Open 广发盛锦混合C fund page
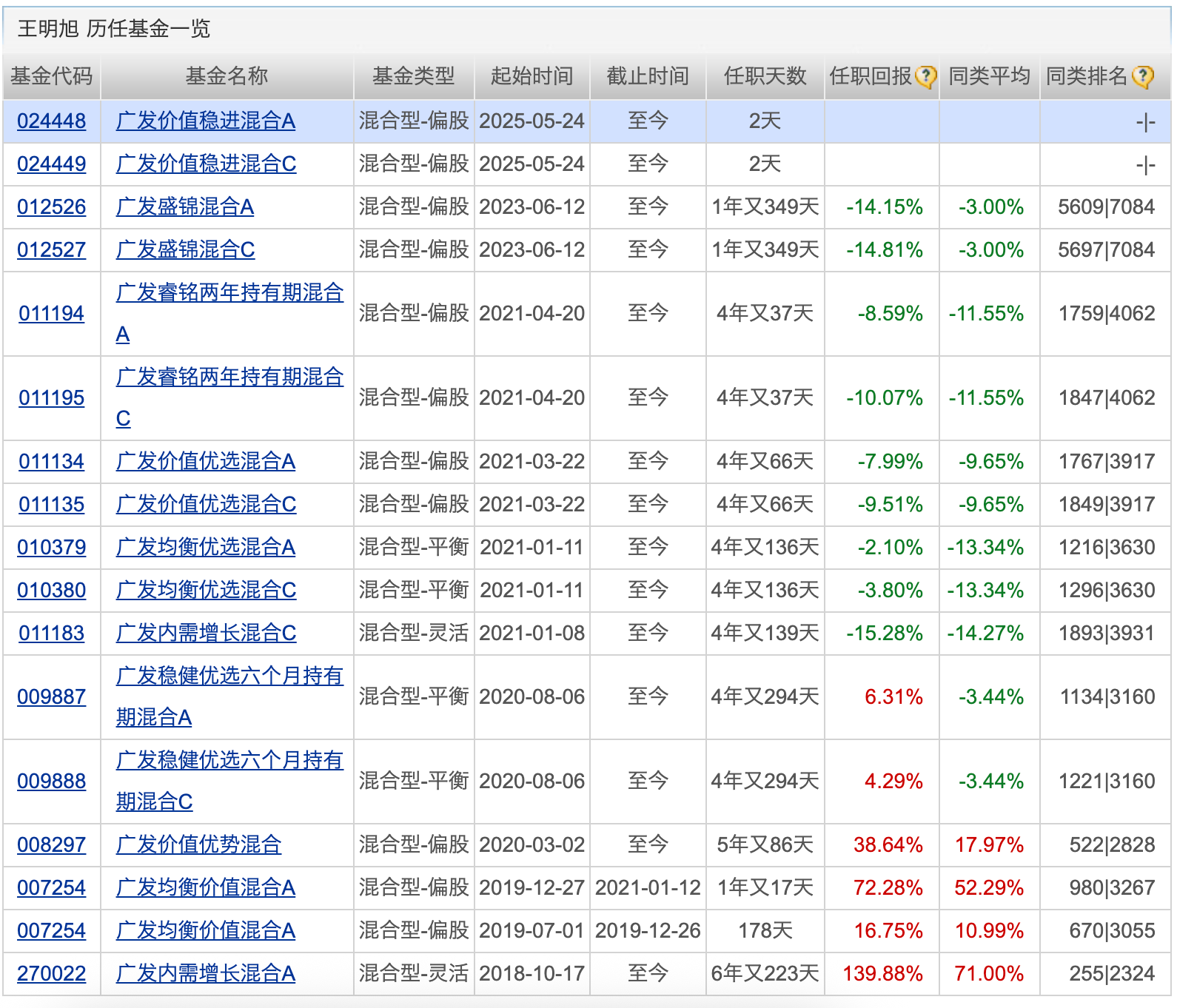The height and width of the screenshot is (1008, 1177). [x=186, y=250]
